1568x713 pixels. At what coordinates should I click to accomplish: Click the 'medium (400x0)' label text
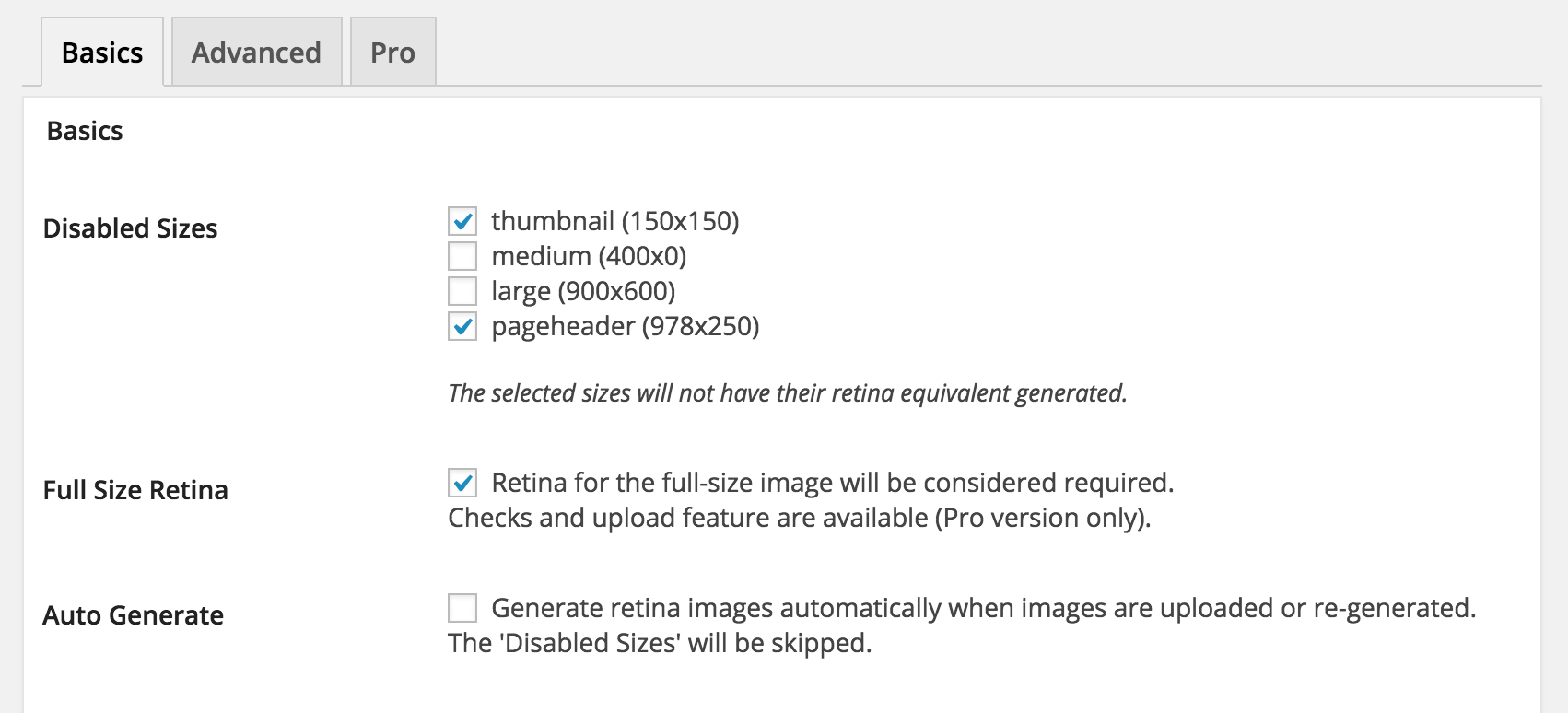(589, 256)
